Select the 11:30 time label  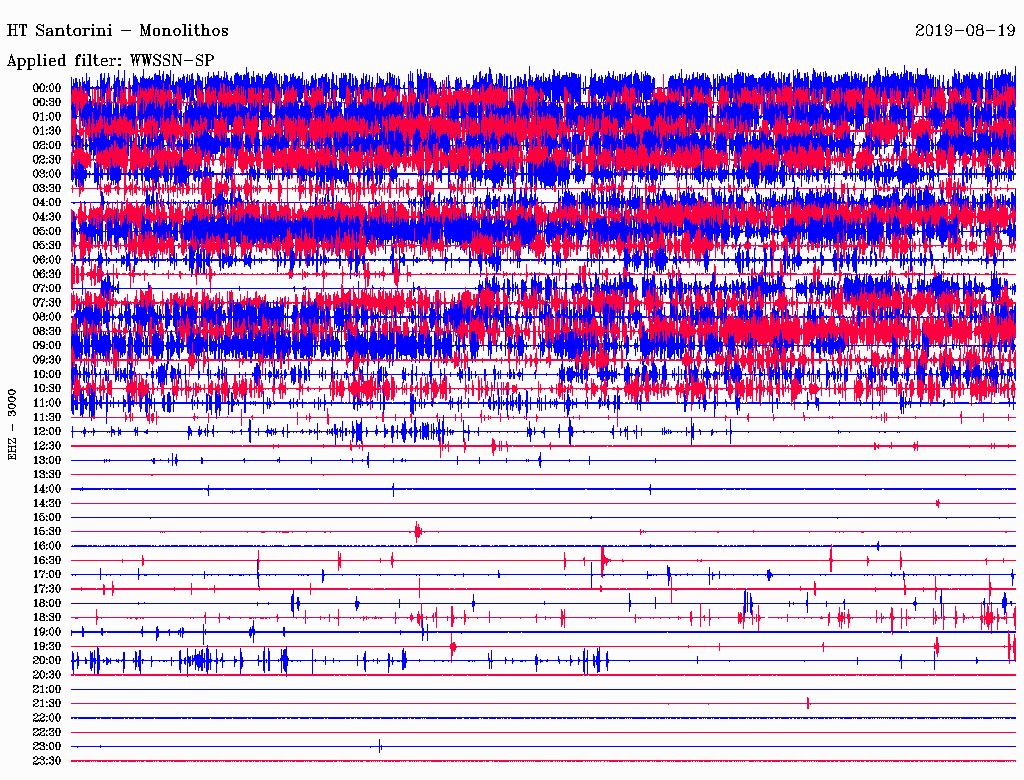47,417
